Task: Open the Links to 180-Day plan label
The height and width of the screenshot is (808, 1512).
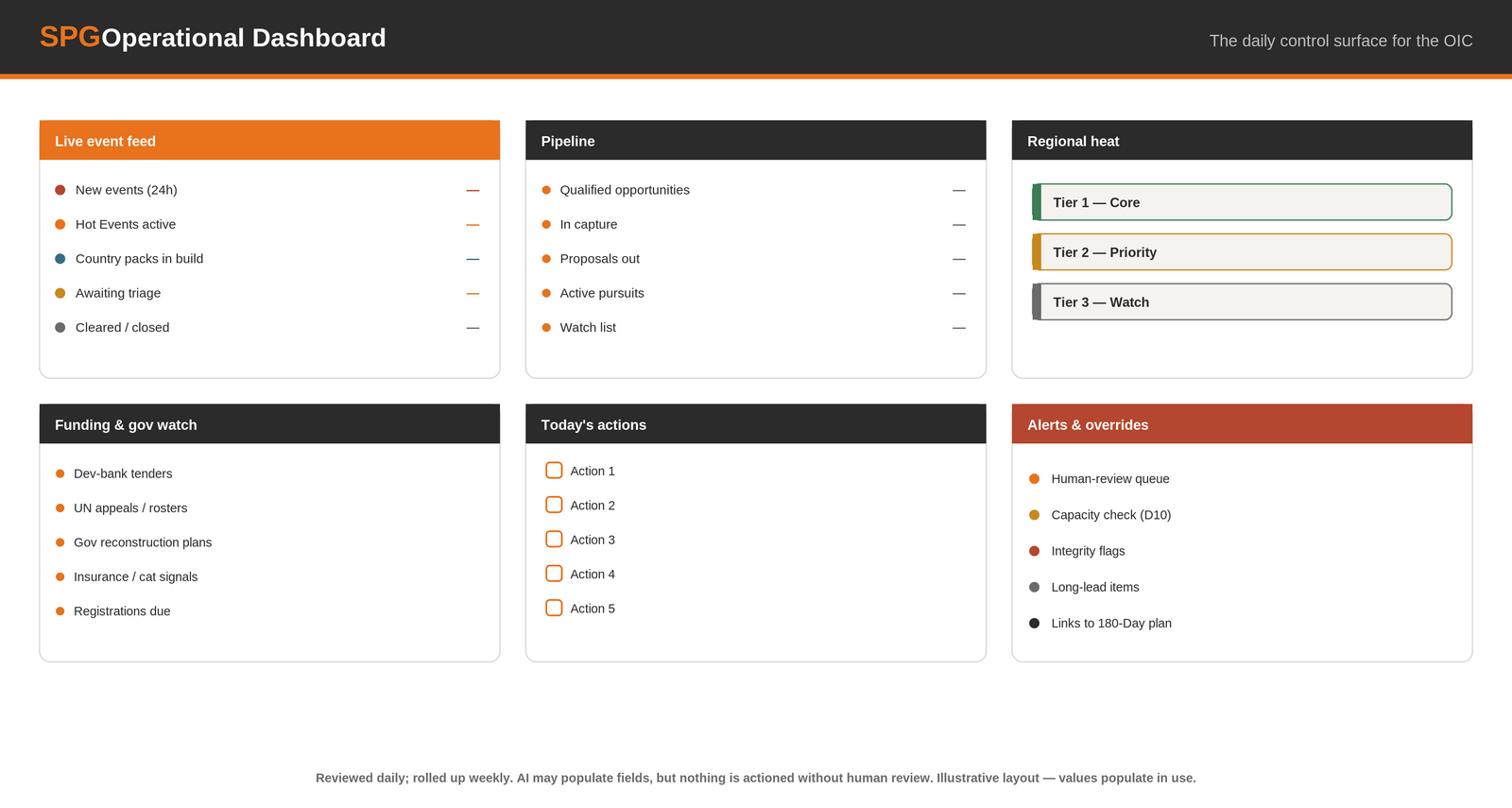Action: [1111, 623]
